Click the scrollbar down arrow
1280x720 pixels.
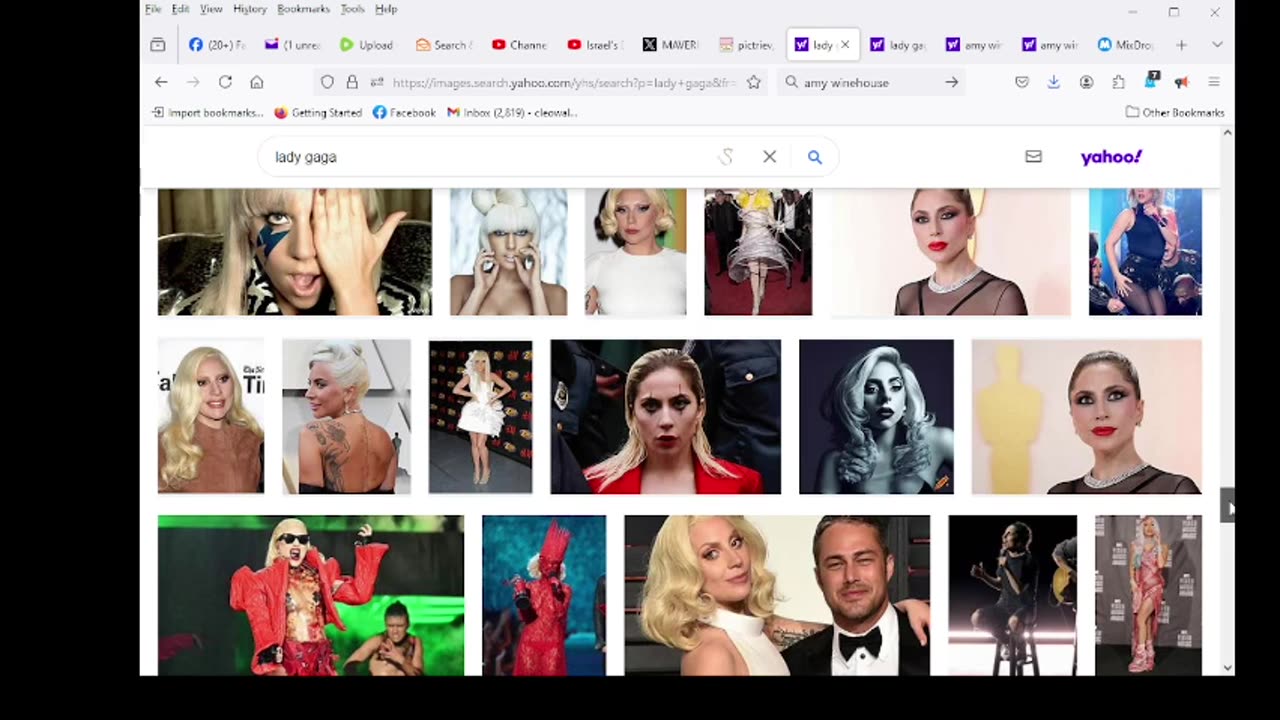point(1227,668)
